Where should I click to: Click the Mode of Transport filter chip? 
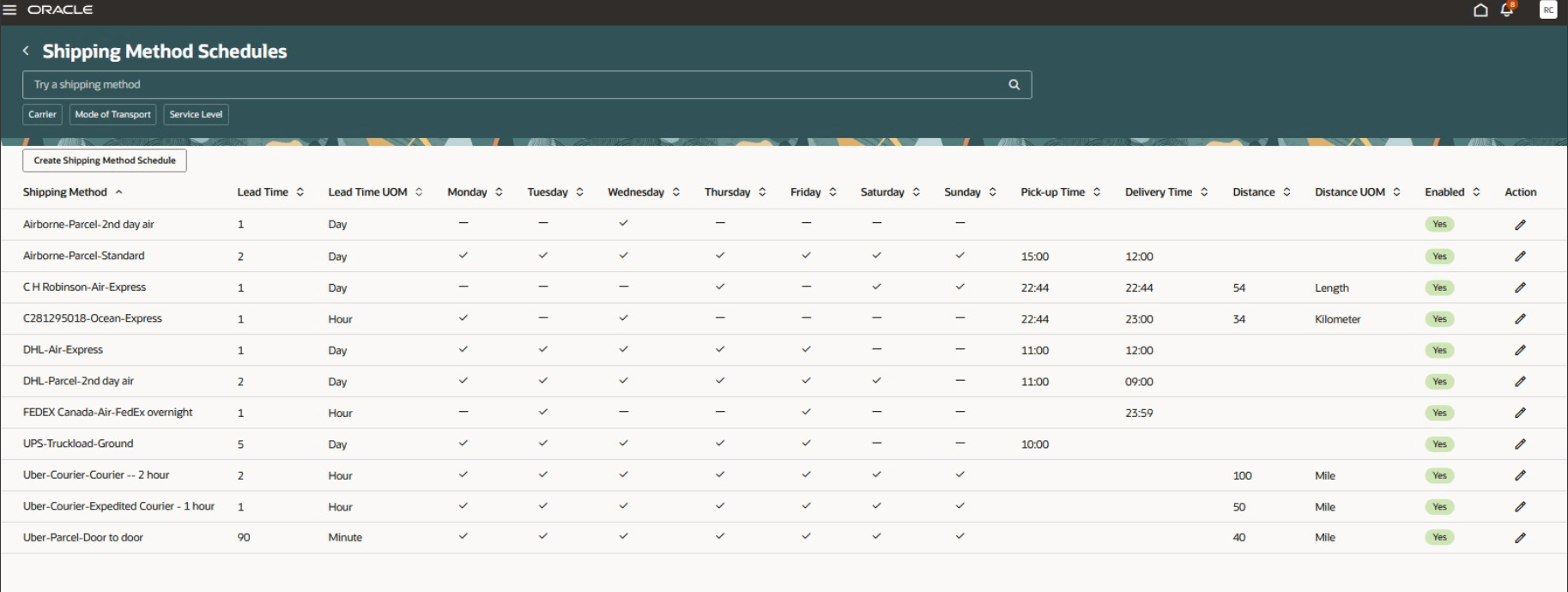pyautogui.click(x=112, y=114)
